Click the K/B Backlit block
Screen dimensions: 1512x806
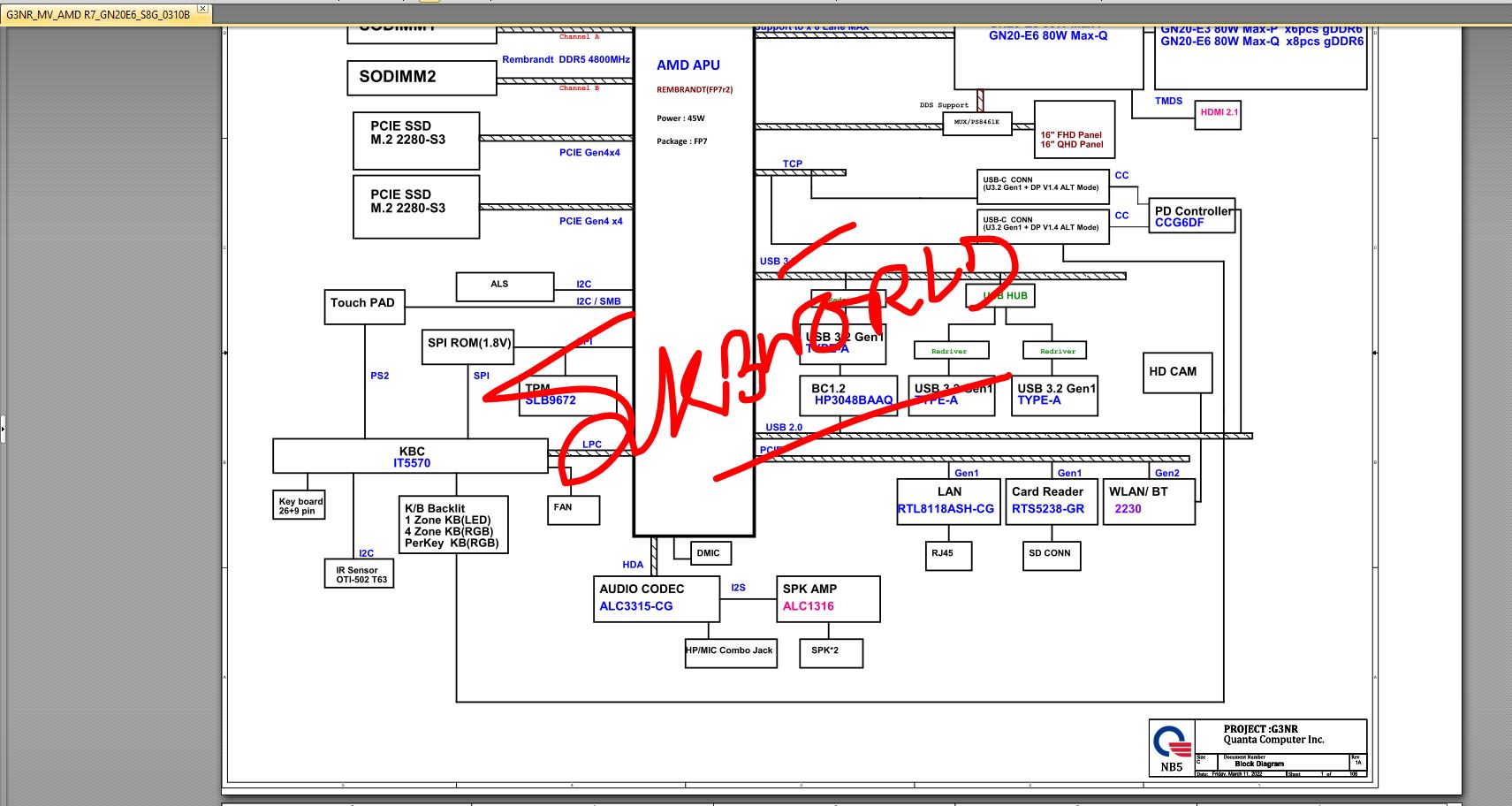453,525
